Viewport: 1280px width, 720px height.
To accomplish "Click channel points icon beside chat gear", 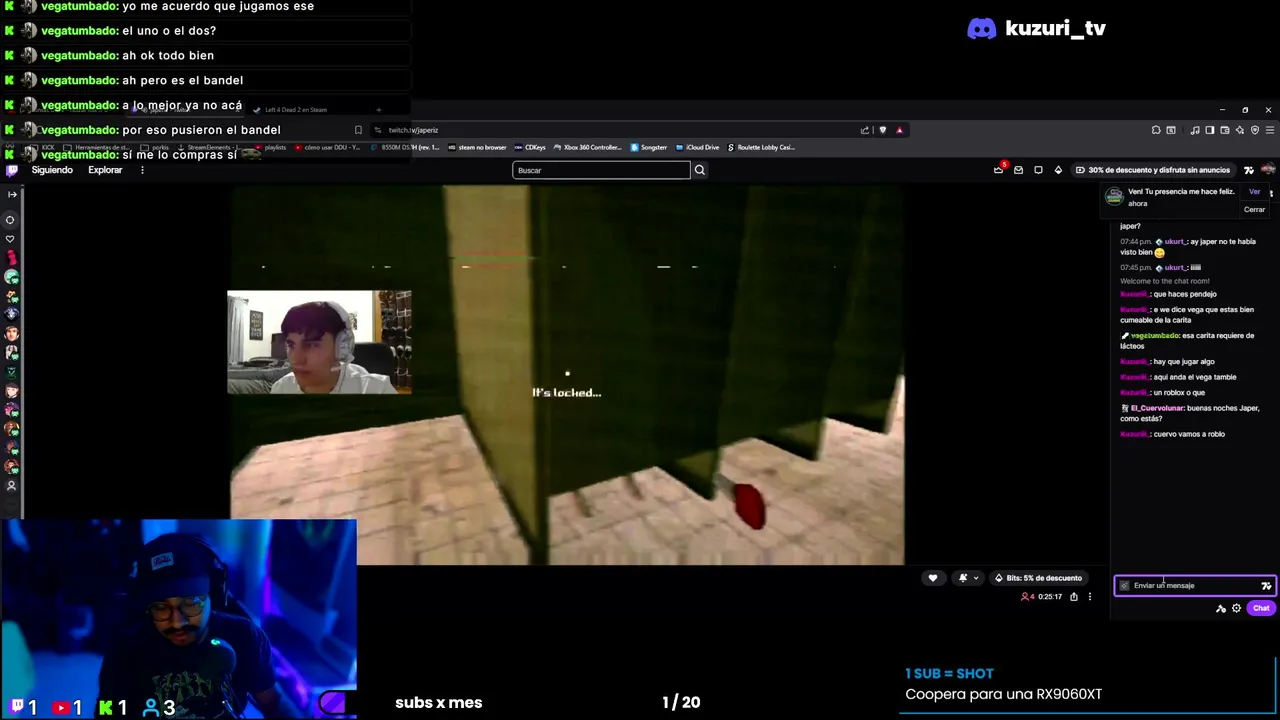I will (1221, 609).
